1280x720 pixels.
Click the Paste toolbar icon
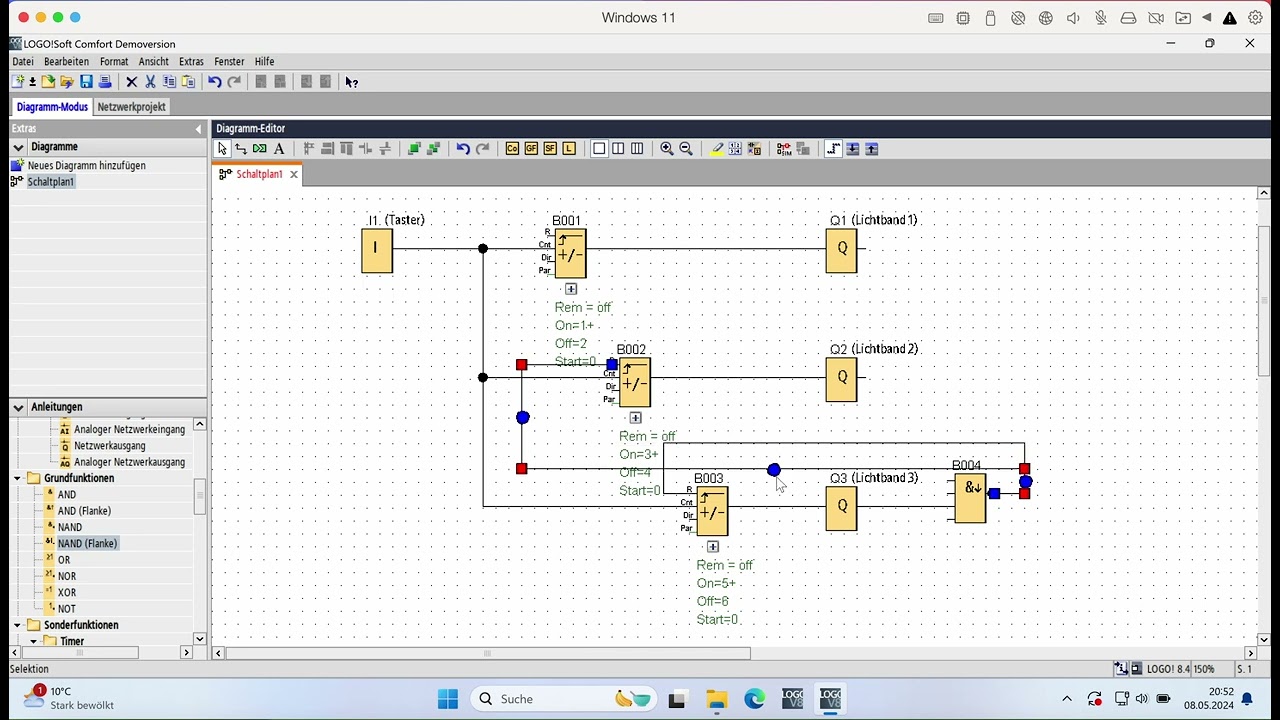188,82
